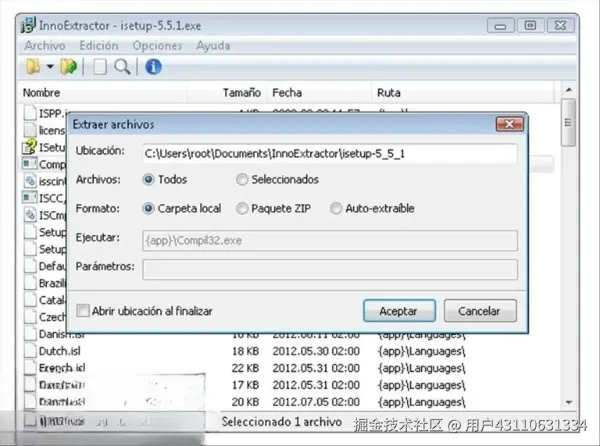Viewport: 600px width, 446px height.
Task: Sort by the Fecha column header
Action: tap(319, 93)
